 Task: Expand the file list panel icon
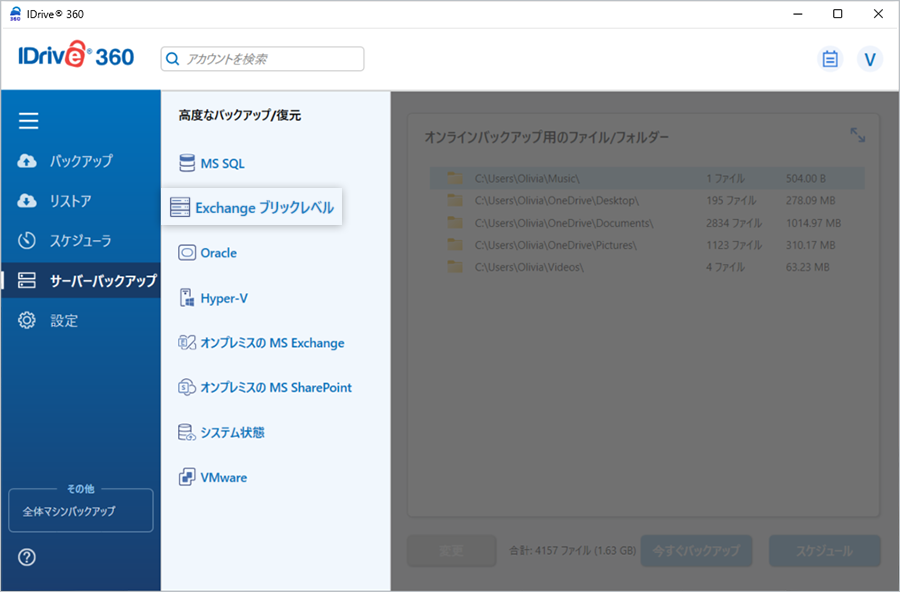click(x=857, y=135)
